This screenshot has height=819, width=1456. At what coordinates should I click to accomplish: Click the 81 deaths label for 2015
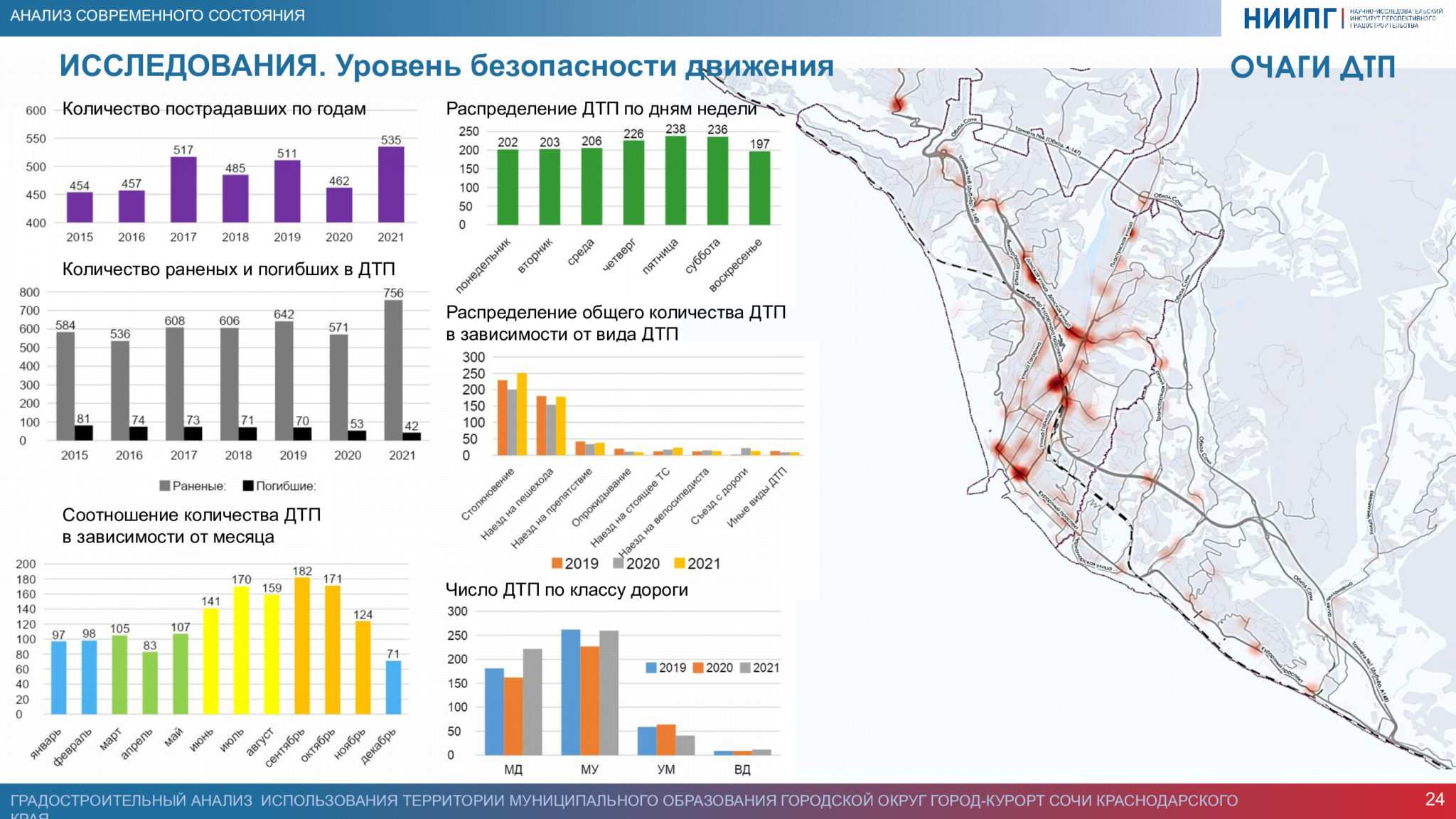[83, 419]
